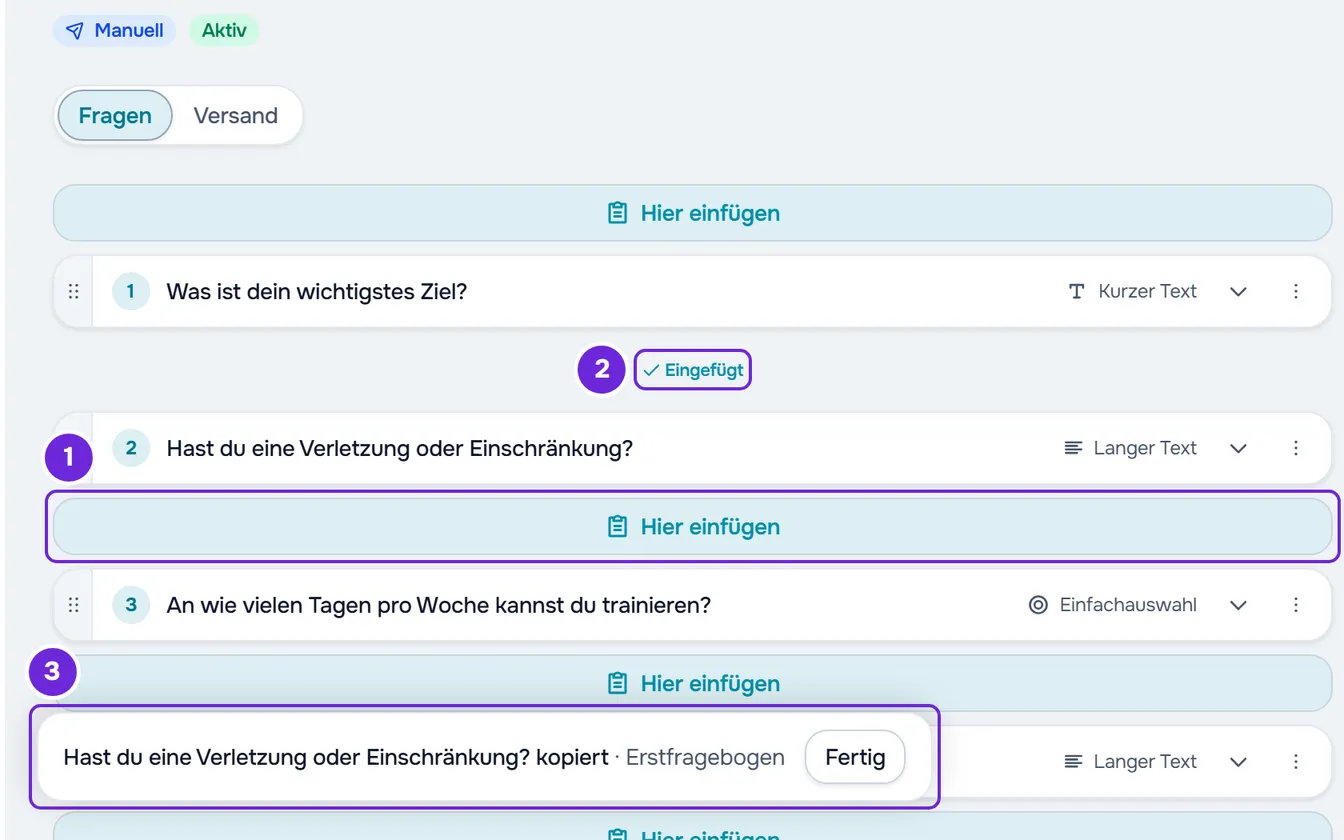Click the Einfachauswahl type icon

pos(1038,605)
